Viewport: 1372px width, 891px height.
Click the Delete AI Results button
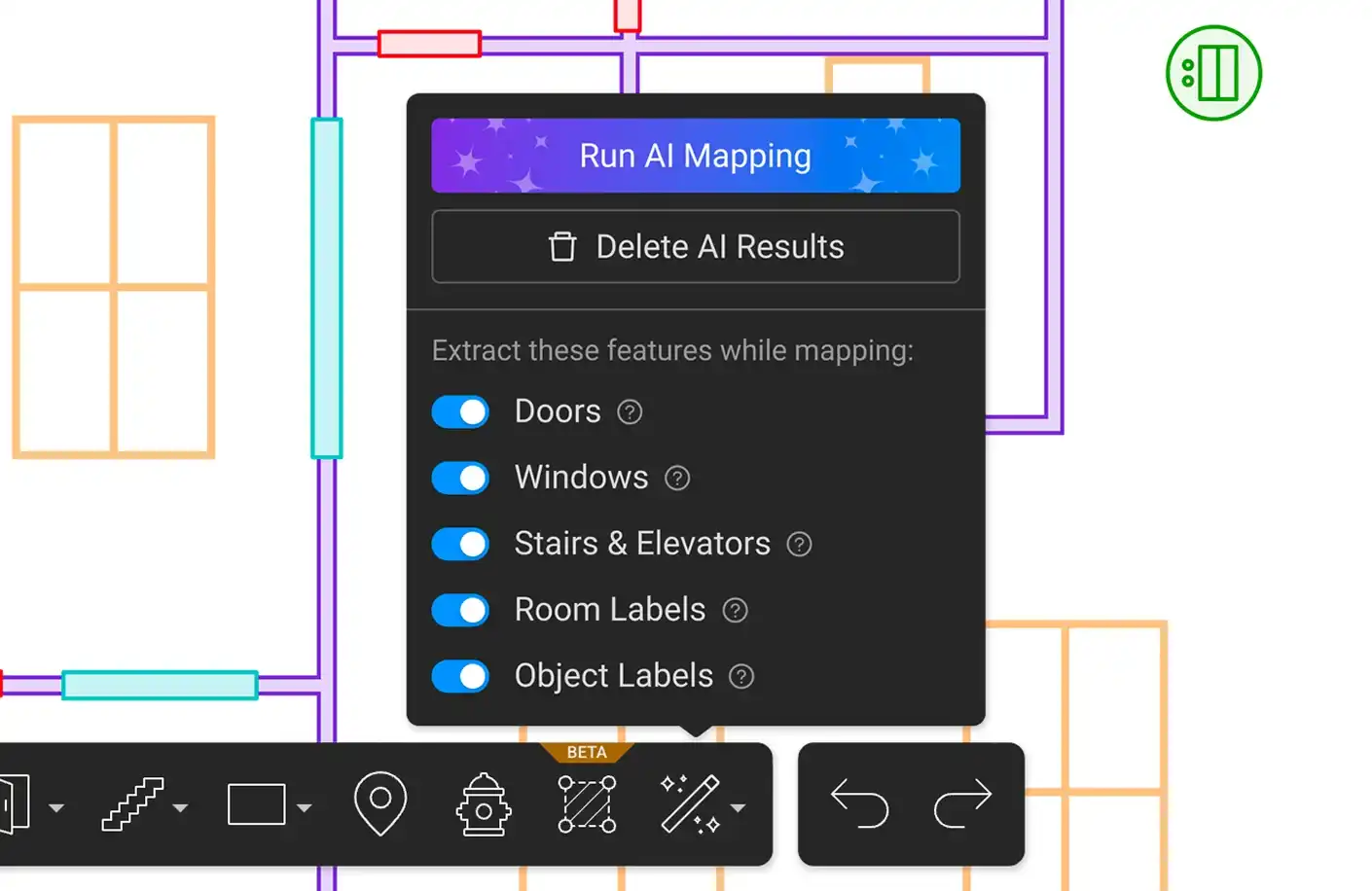695,246
